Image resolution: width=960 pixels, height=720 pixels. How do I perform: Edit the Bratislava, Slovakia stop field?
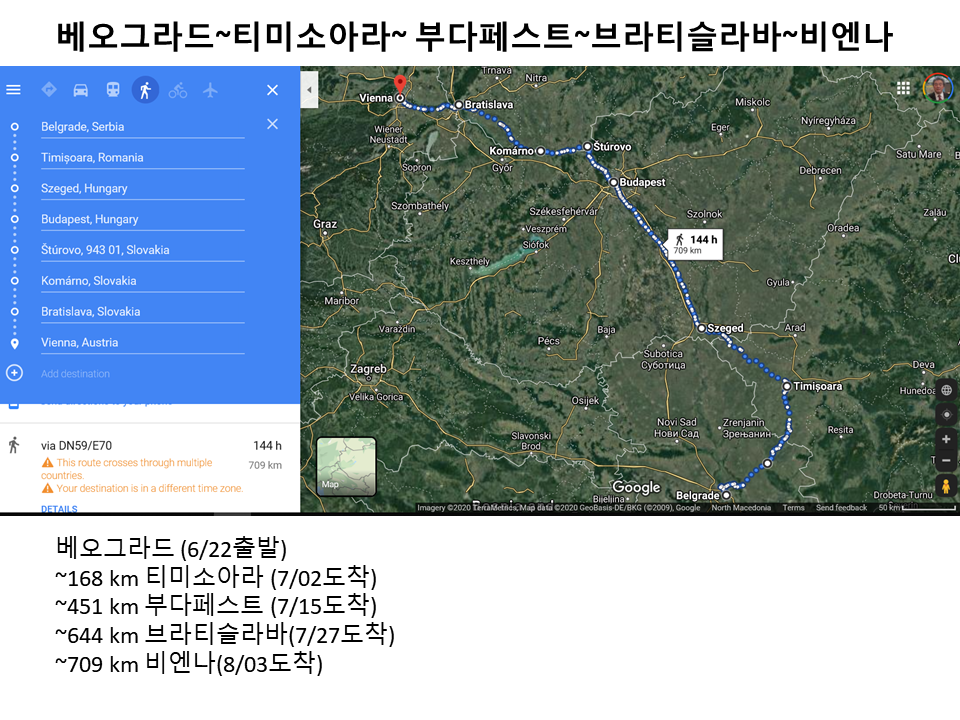click(x=143, y=312)
